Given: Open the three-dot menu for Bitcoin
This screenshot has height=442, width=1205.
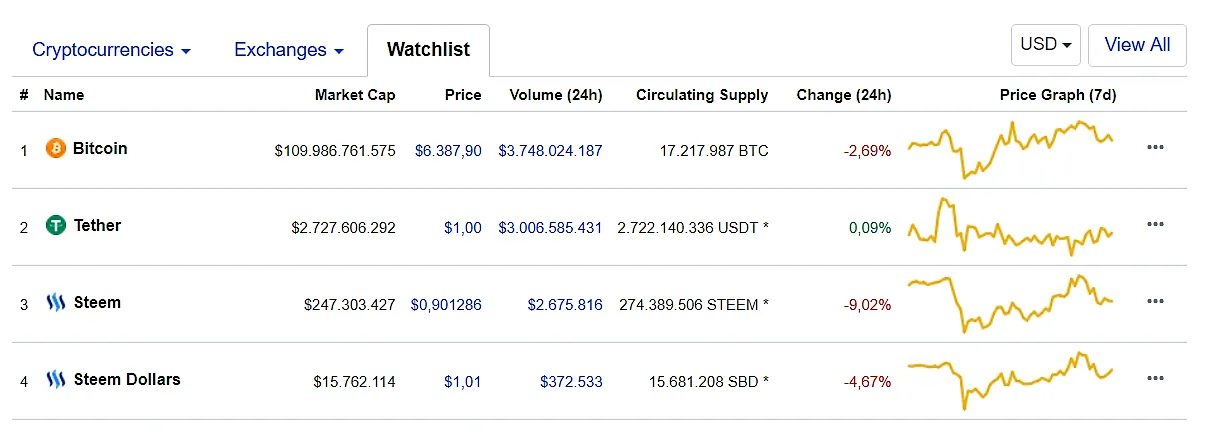Looking at the screenshot, I should (1155, 147).
